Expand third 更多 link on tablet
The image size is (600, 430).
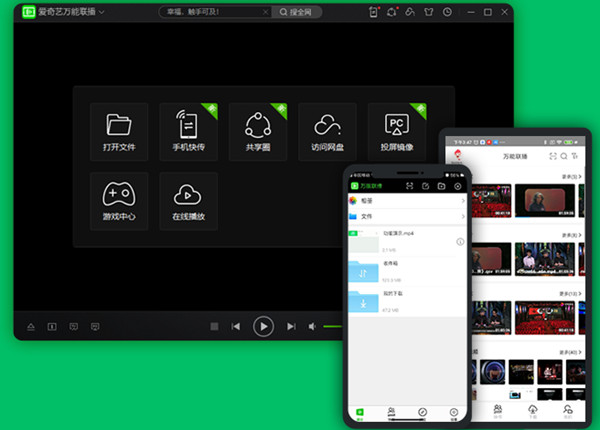click(x=570, y=294)
